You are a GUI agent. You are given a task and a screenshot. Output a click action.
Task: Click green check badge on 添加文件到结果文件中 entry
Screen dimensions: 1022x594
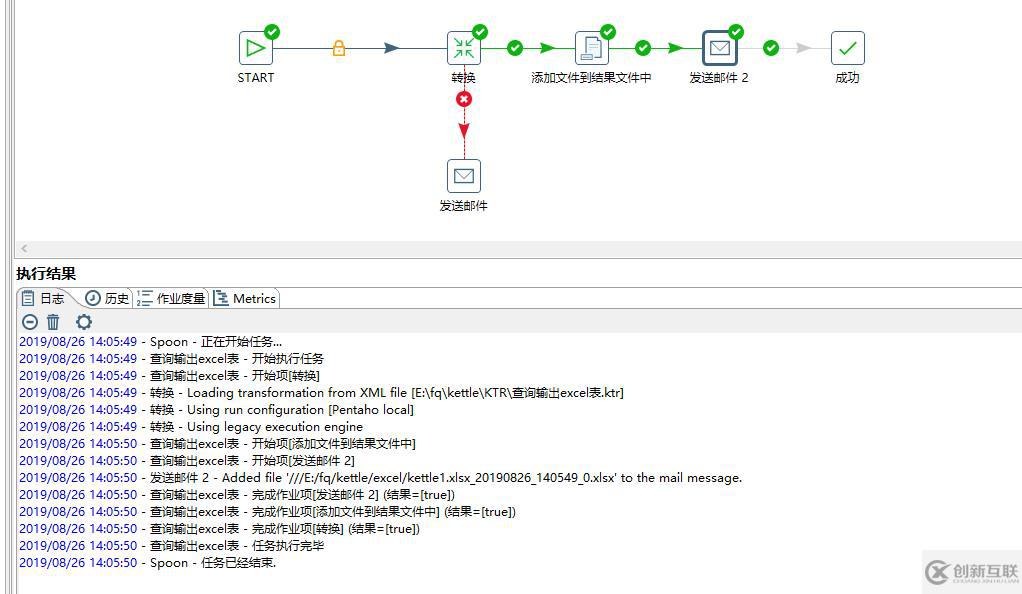click(608, 31)
